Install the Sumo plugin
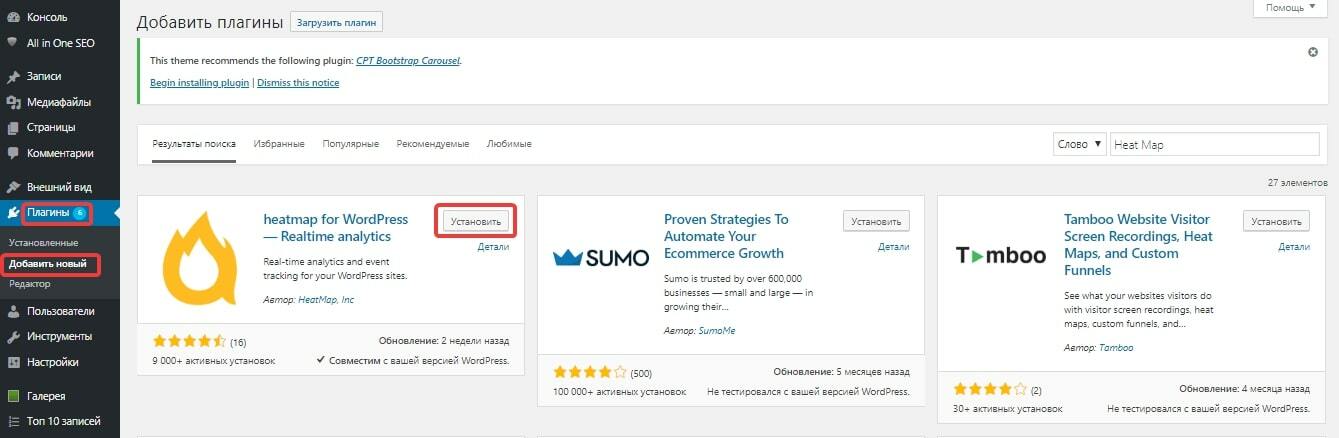This screenshot has height=438, width=1339. pos(876,220)
